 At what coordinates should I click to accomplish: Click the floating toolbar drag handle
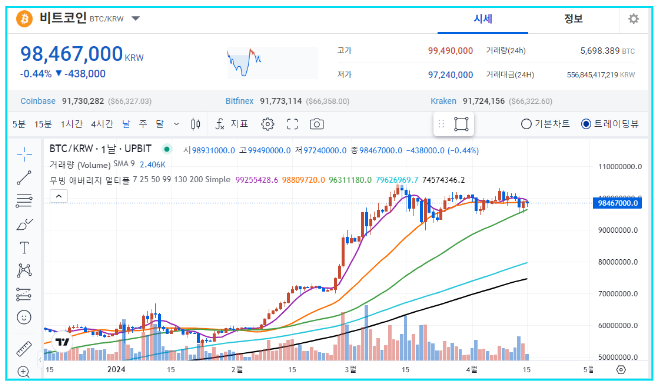point(441,124)
